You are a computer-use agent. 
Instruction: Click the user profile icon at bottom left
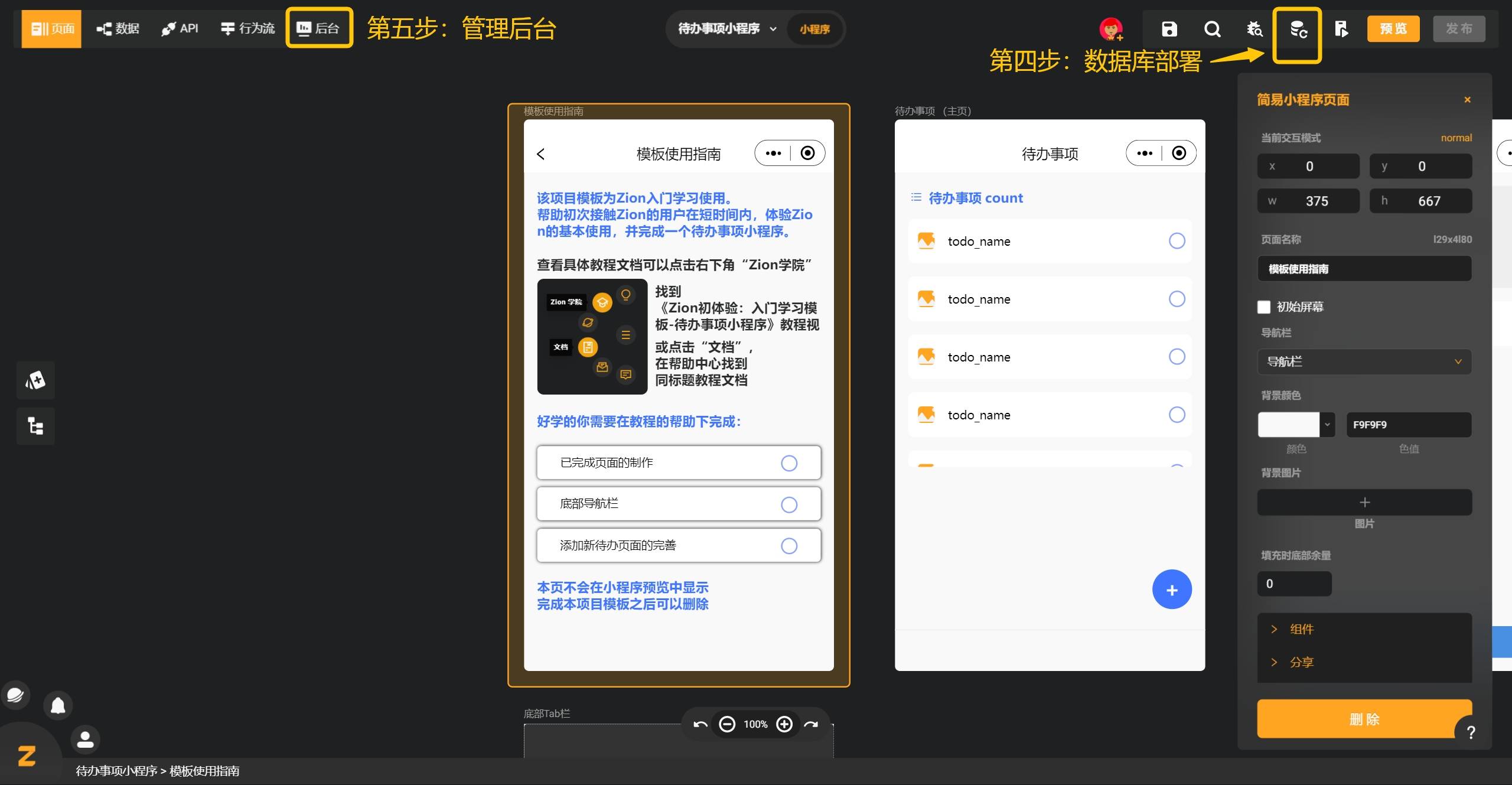86,740
